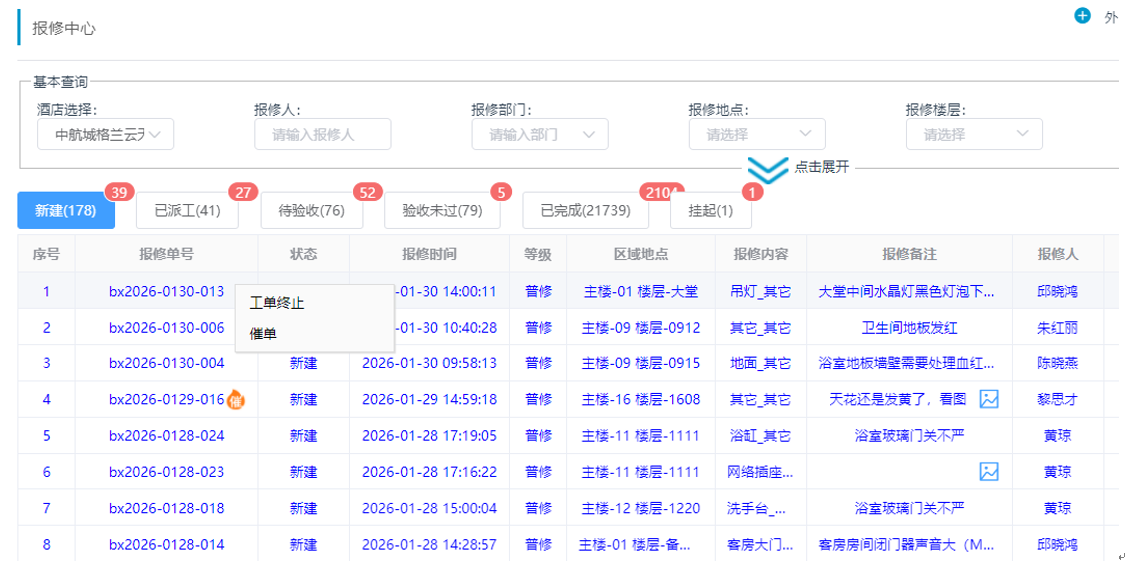The width and height of the screenshot is (1147, 573).
Task: Select 工单终止 from the context menu
Action: [277, 303]
